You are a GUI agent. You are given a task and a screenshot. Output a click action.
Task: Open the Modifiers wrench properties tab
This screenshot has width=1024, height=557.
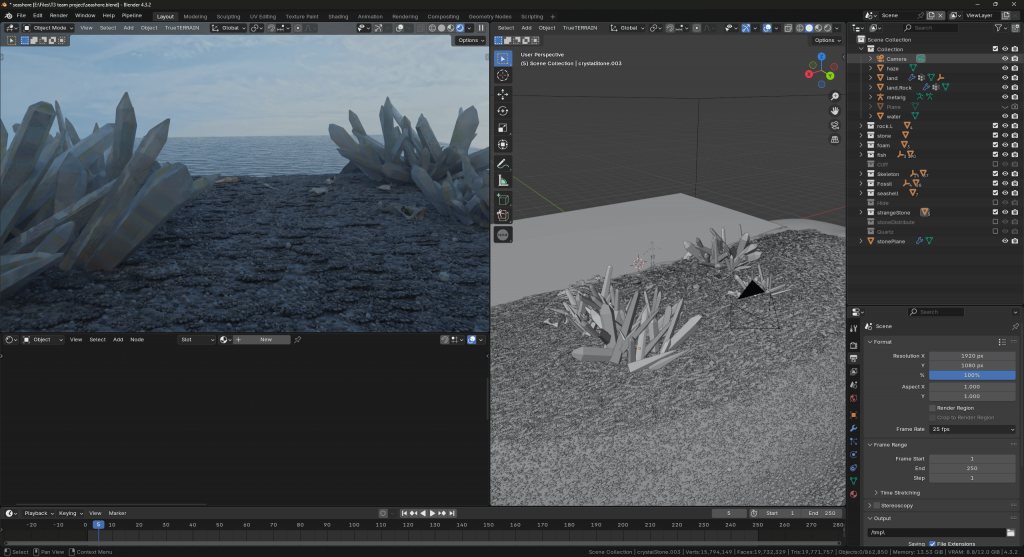tap(853, 427)
